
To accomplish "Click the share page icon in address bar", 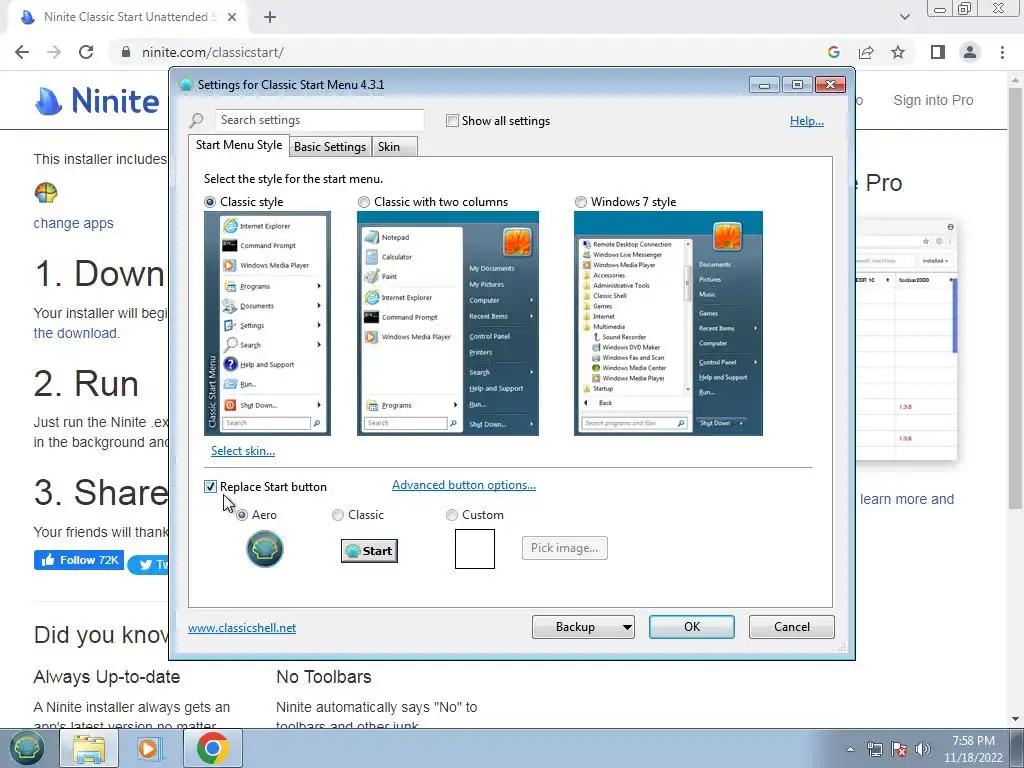I will 866,52.
